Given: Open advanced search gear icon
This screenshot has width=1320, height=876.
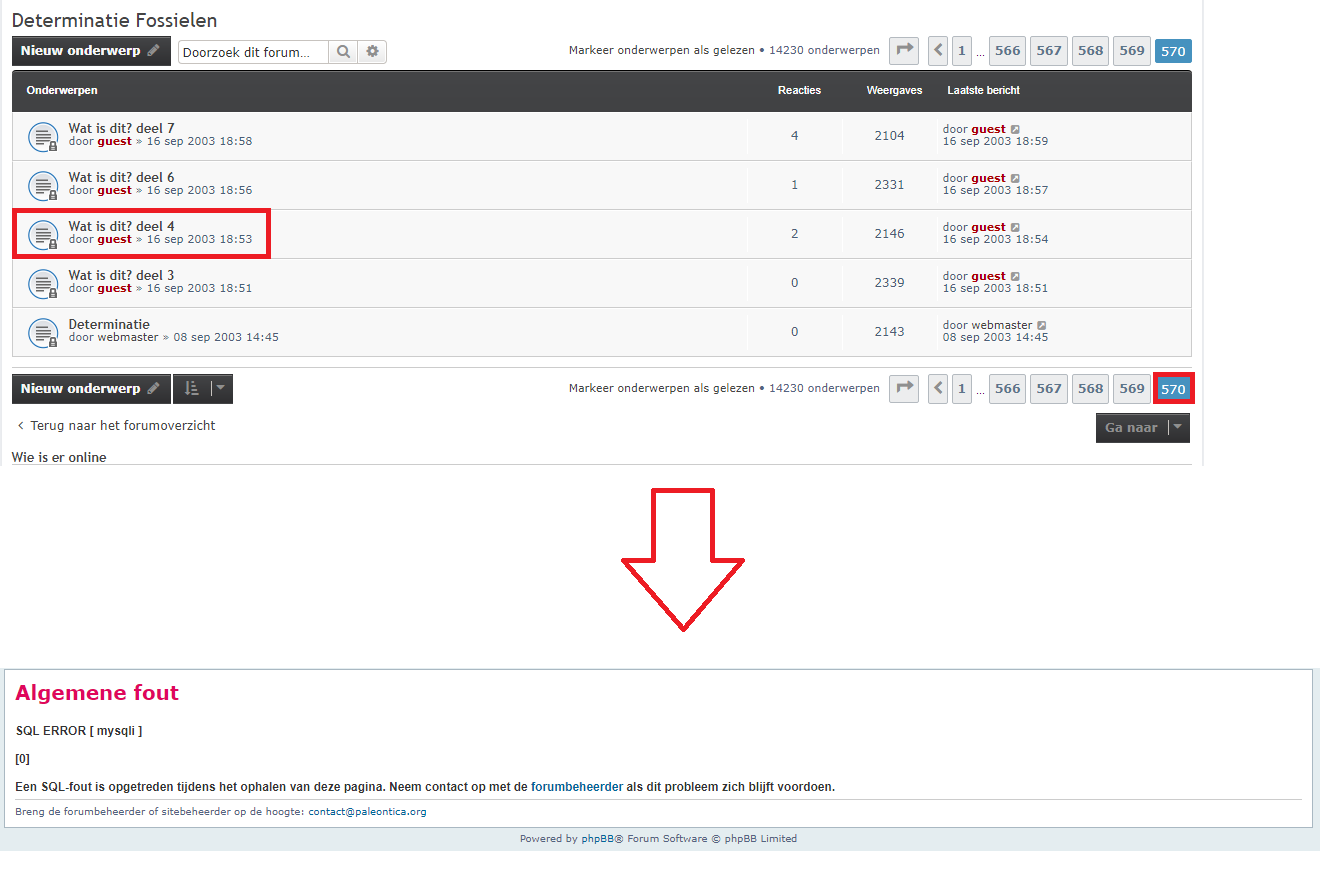Looking at the screenshot, I should point(373,52).
